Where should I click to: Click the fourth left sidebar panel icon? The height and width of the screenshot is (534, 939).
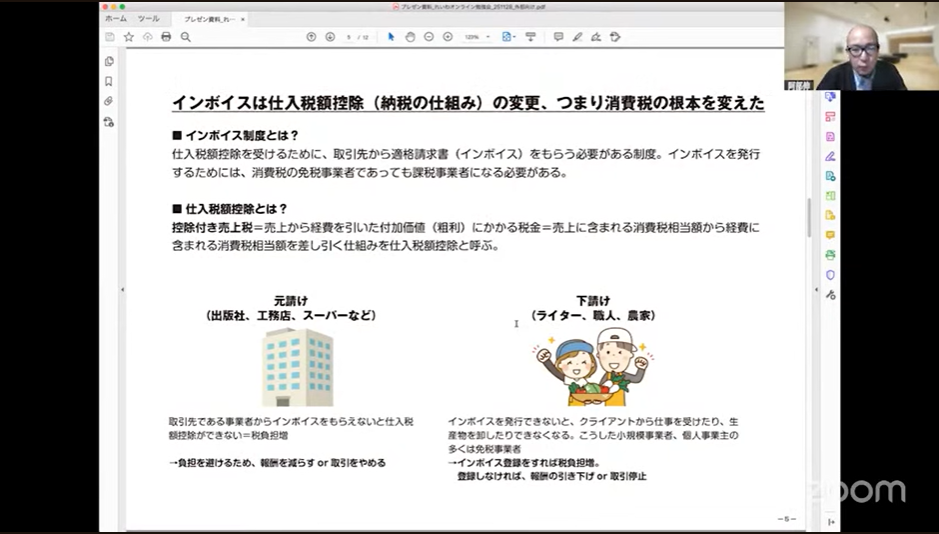[x=109, y=122]
